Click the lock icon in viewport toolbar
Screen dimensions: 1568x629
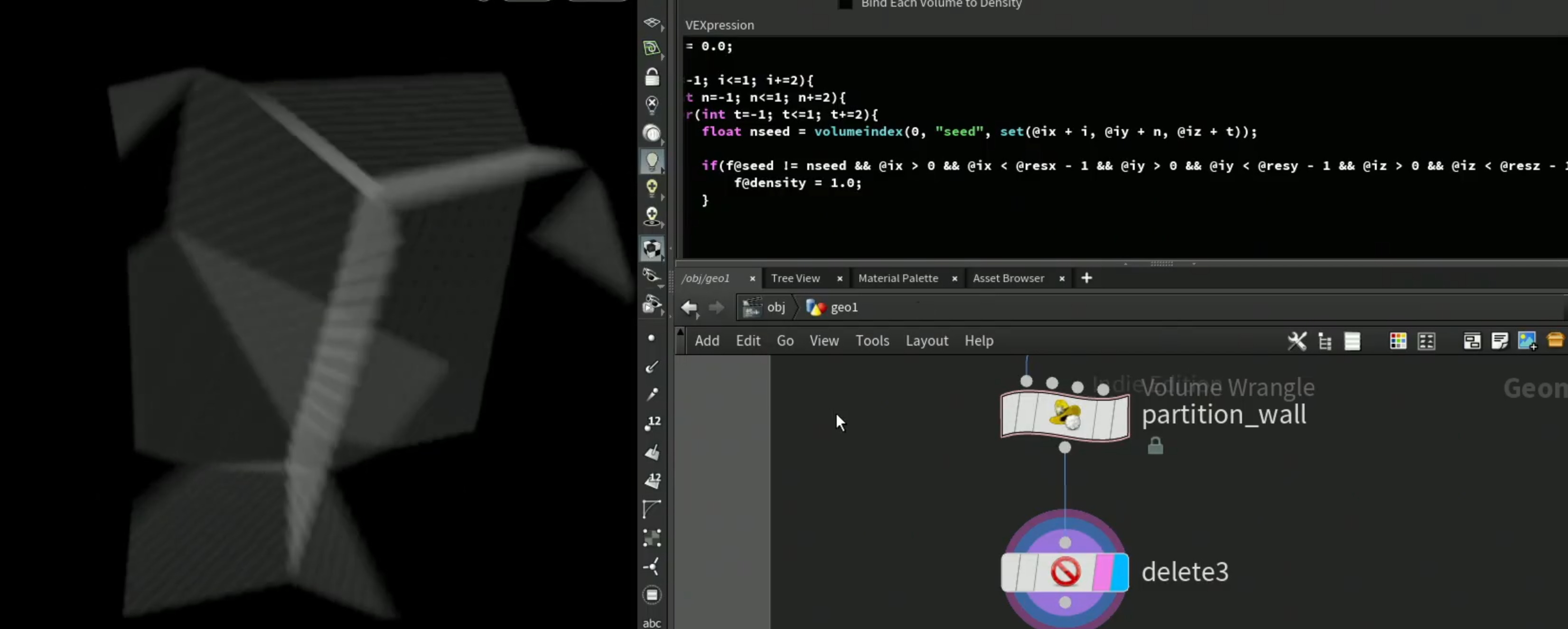(x=652, y=77)
